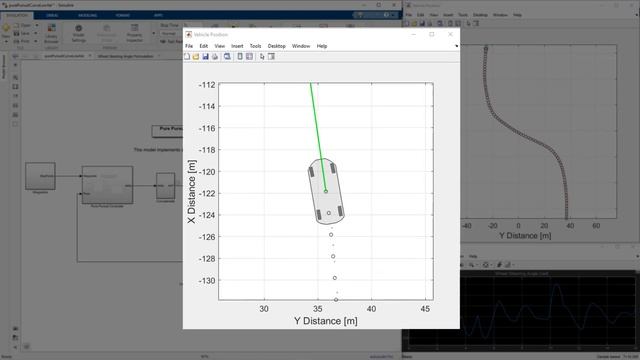Screen dimensions: 640x360
Task: Open Insert menu in Vehicle Position window
Action: 237,46
